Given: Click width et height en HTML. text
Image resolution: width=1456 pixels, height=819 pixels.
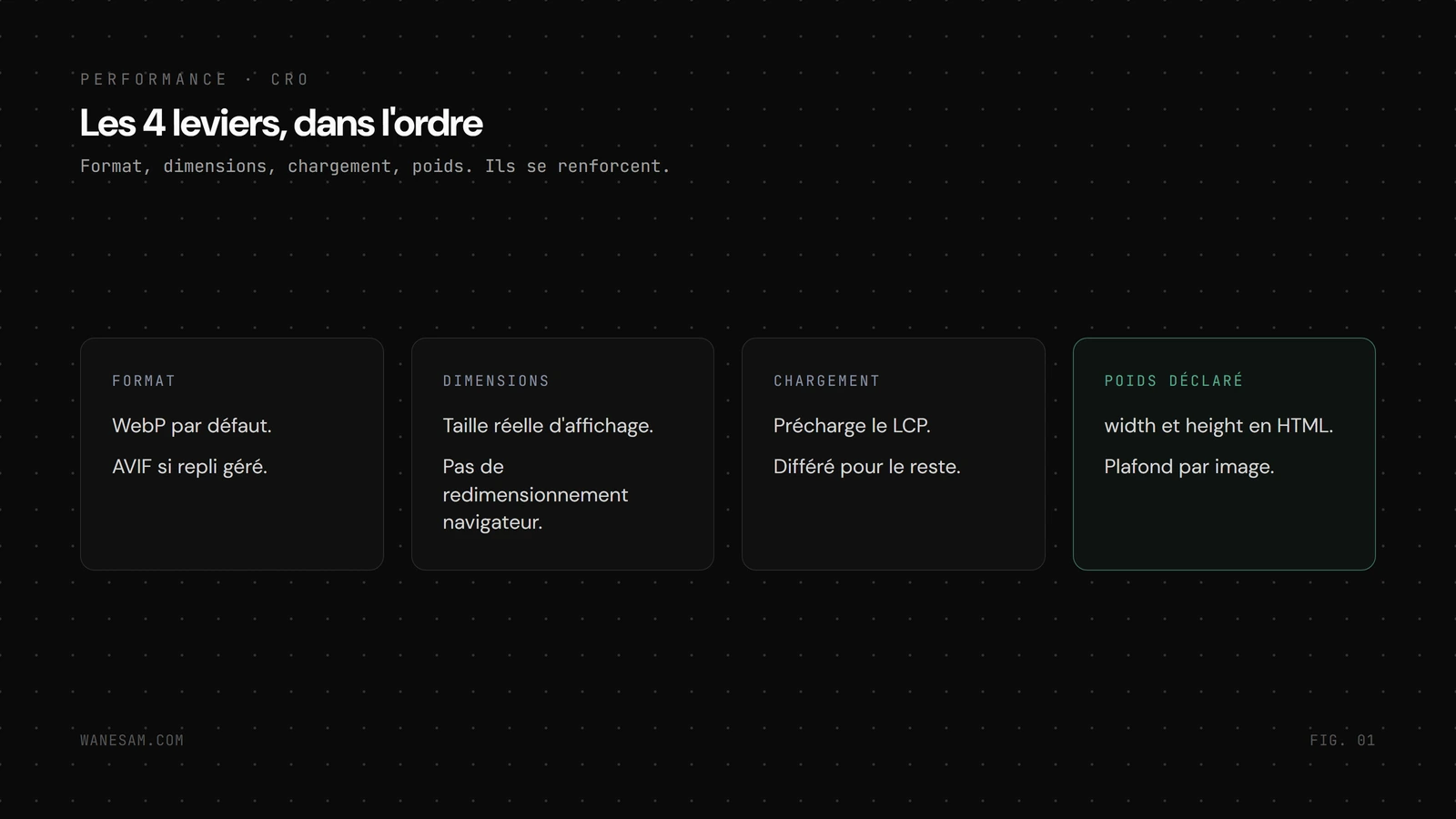Looking at the screenshot, I should click(1218, 426).
